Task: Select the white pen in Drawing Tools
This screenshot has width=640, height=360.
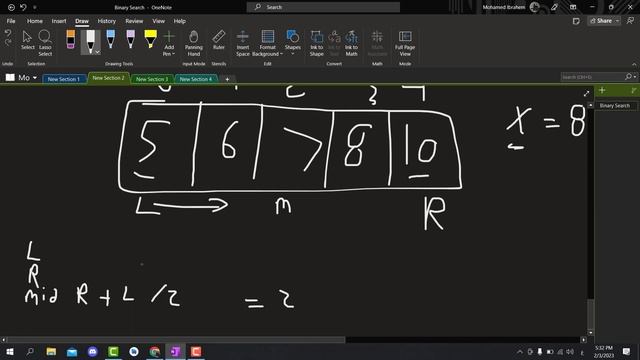Action: [90, 40]
